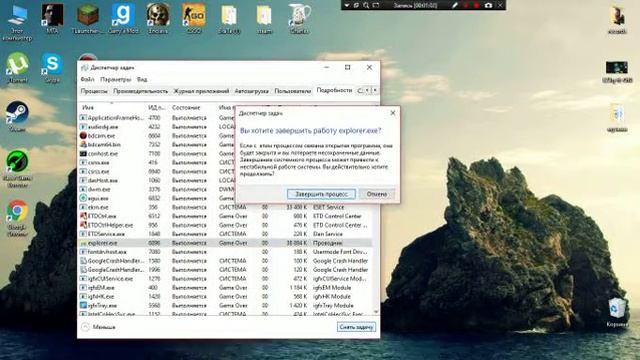Select the pencil draw tool in recorder bar
This screenshot has width=640, height=360.
455,5
